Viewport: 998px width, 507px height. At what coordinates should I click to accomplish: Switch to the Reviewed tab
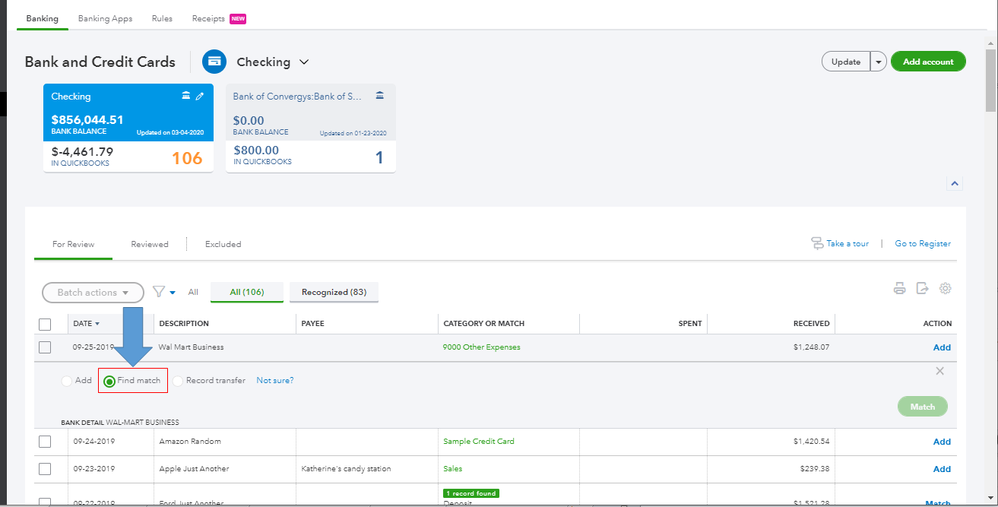tap(149, 244)
